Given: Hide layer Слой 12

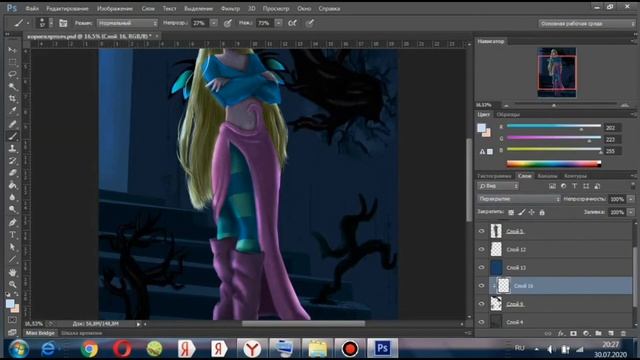Looking at the screenshot, I should pos(481,249).
